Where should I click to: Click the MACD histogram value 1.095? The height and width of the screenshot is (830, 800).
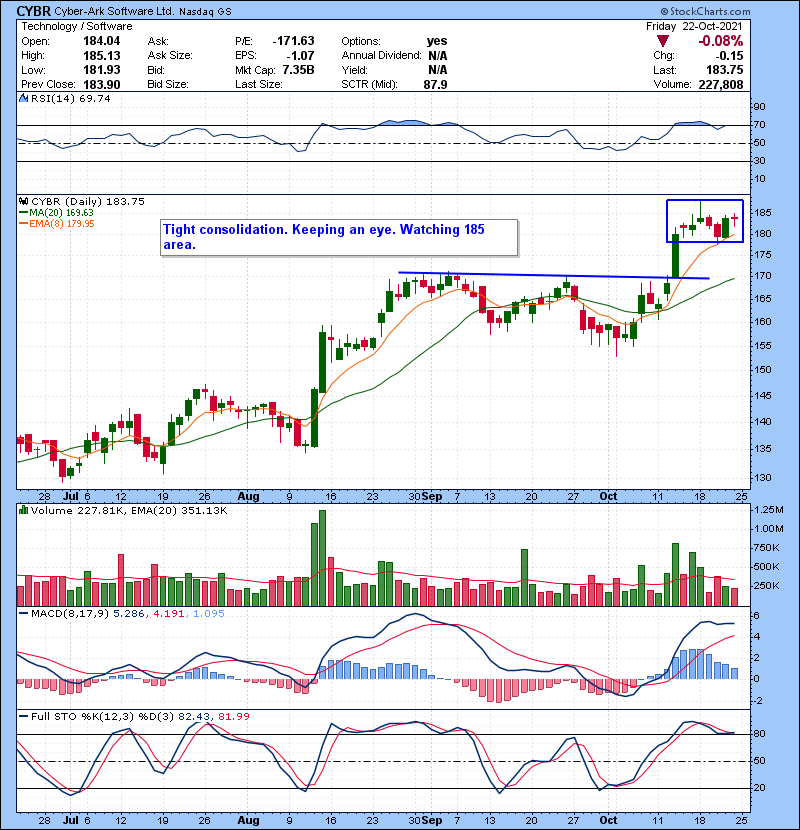pyautogui.click(x=209, y=614)
